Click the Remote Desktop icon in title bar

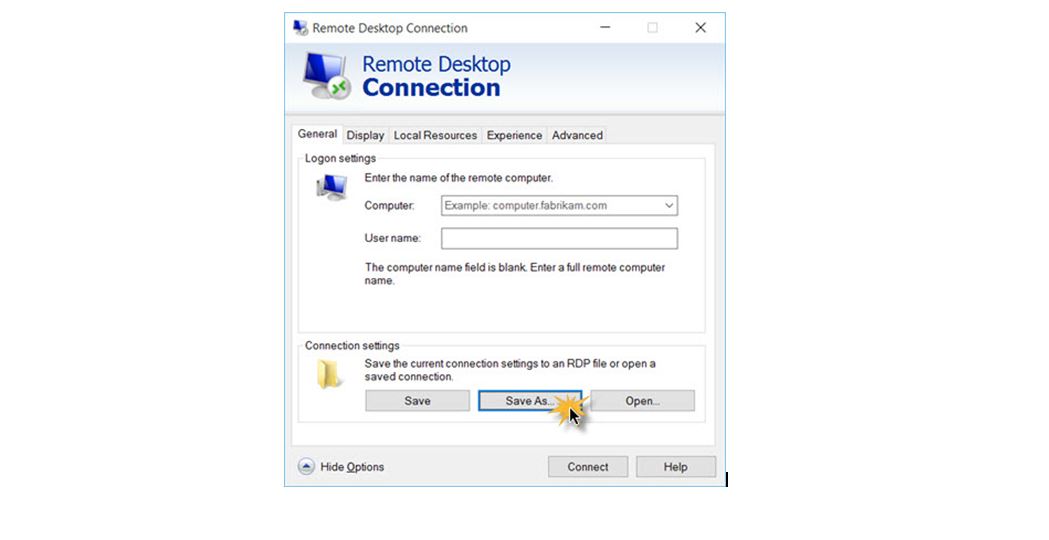(300, 28)
